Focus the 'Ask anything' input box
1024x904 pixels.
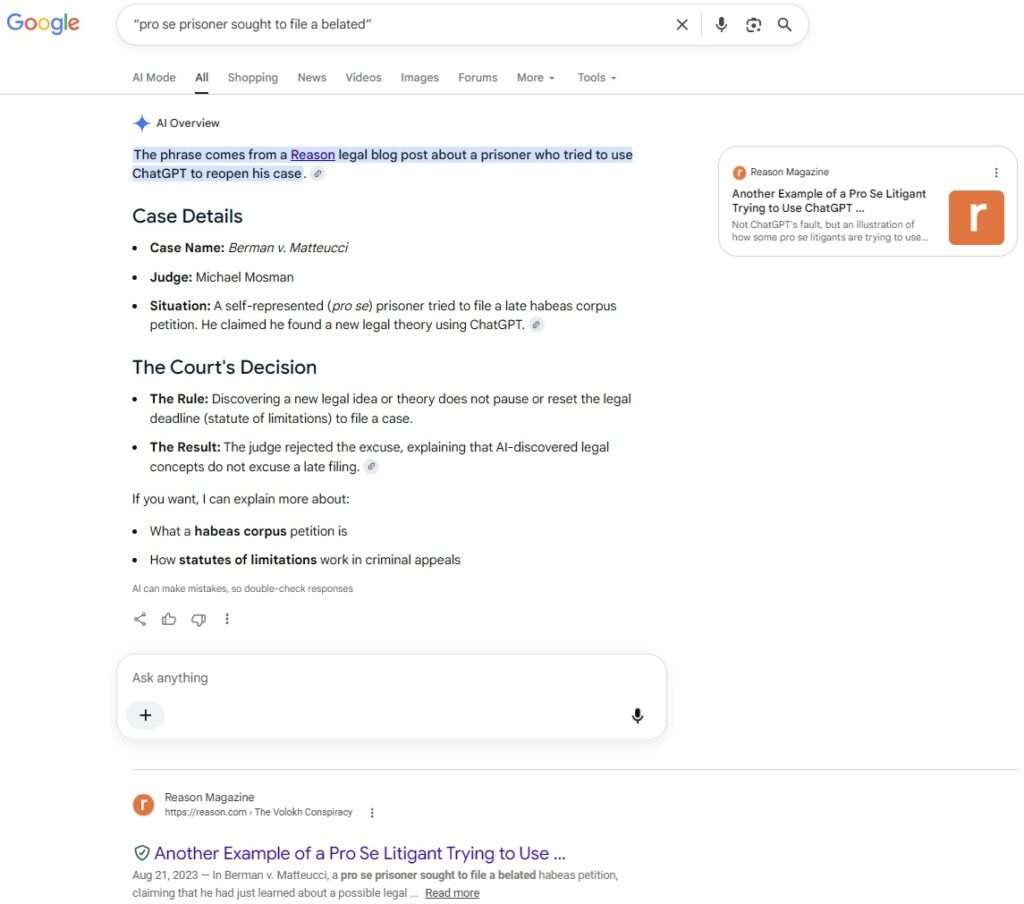click(392, 678)
